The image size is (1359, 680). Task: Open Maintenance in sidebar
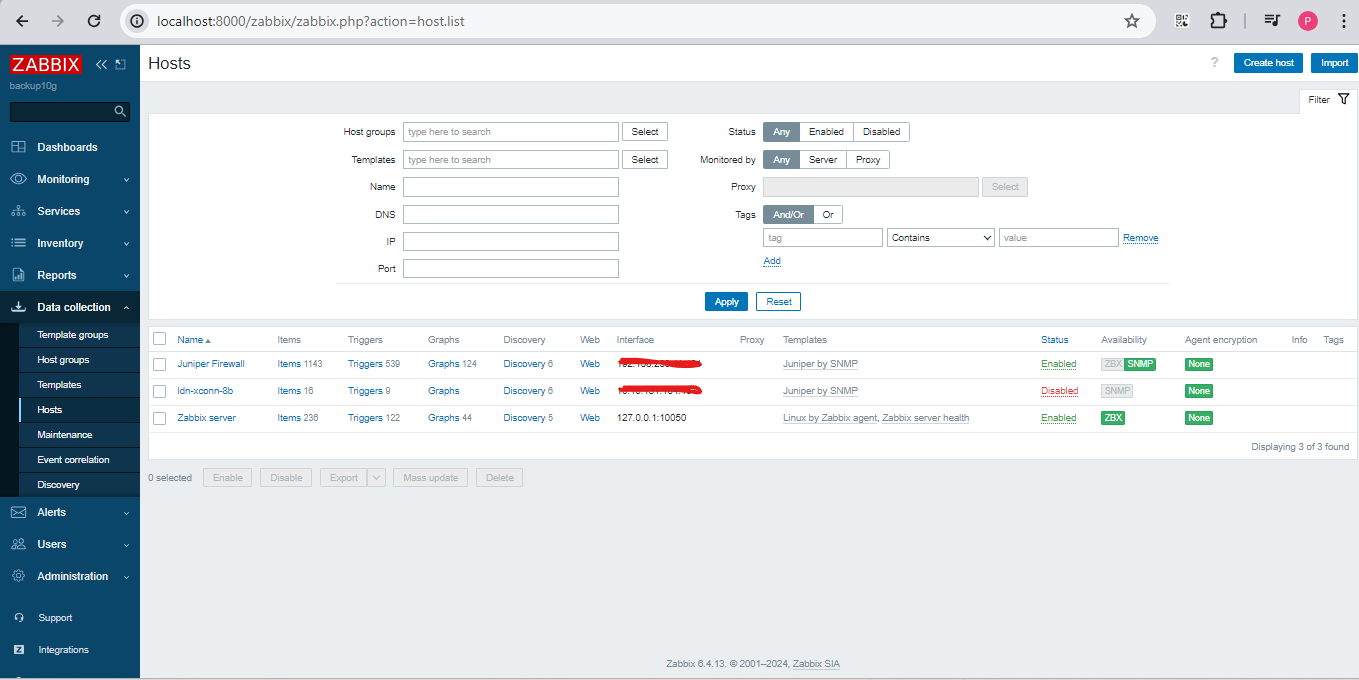click(x=64, y=435)
